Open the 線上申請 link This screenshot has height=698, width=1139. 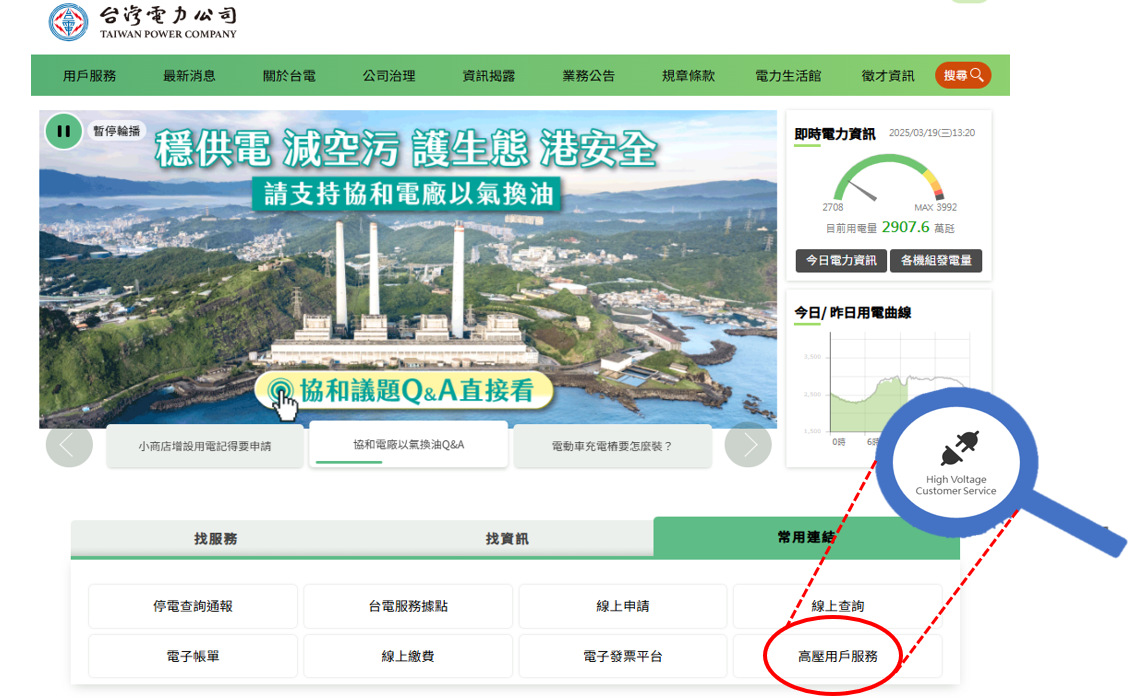pyautogui.click(x=623, y=606)
